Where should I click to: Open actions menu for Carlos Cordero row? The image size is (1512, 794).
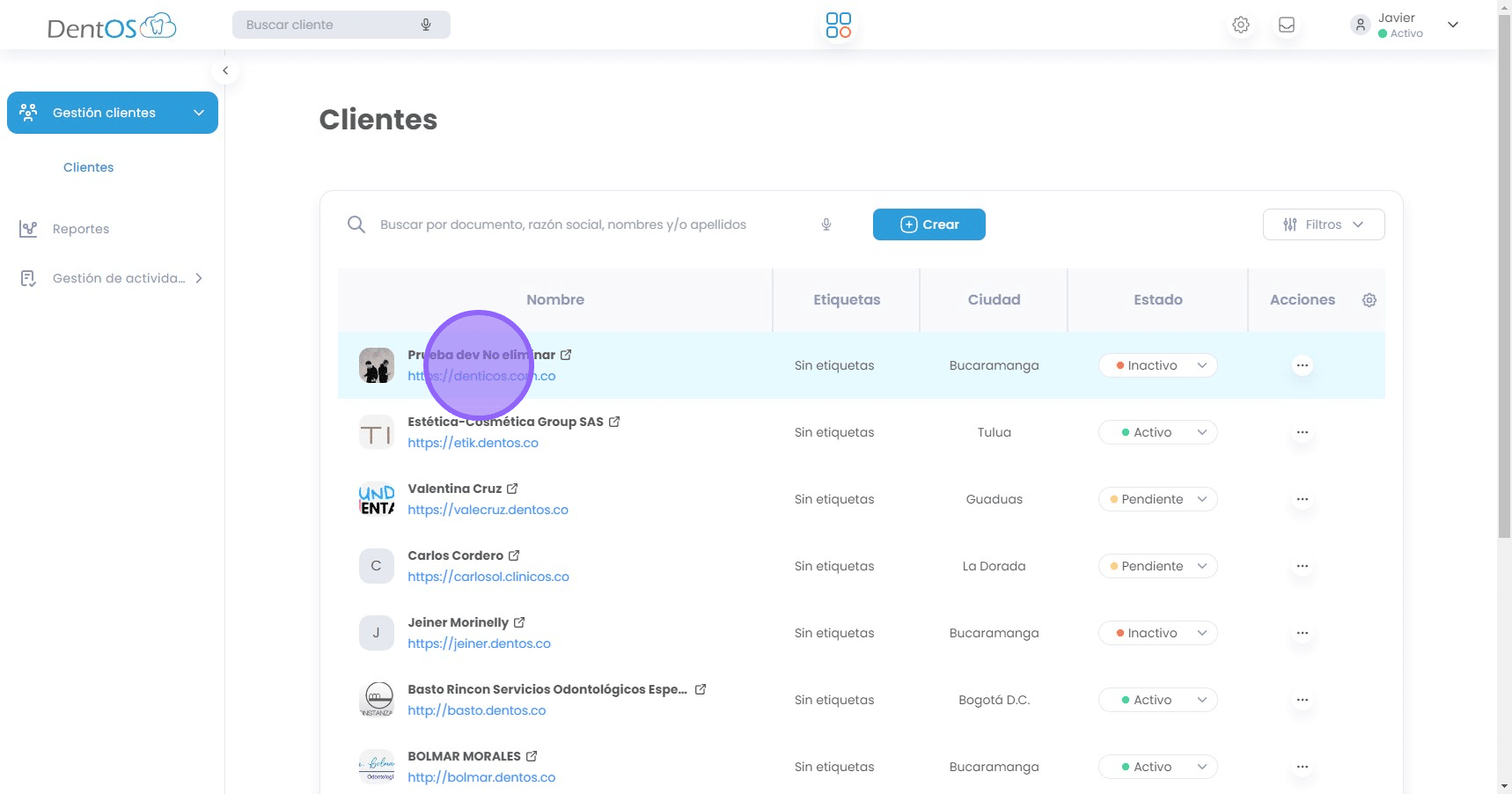point(1302,566)
